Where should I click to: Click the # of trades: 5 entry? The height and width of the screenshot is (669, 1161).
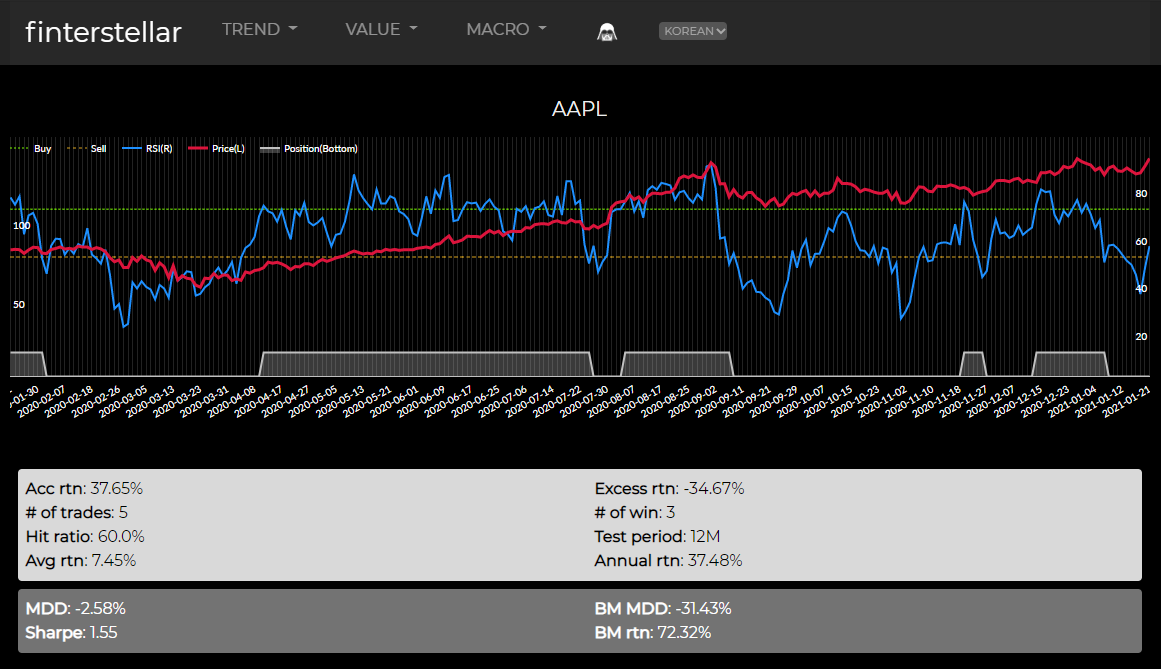(76, 512)
